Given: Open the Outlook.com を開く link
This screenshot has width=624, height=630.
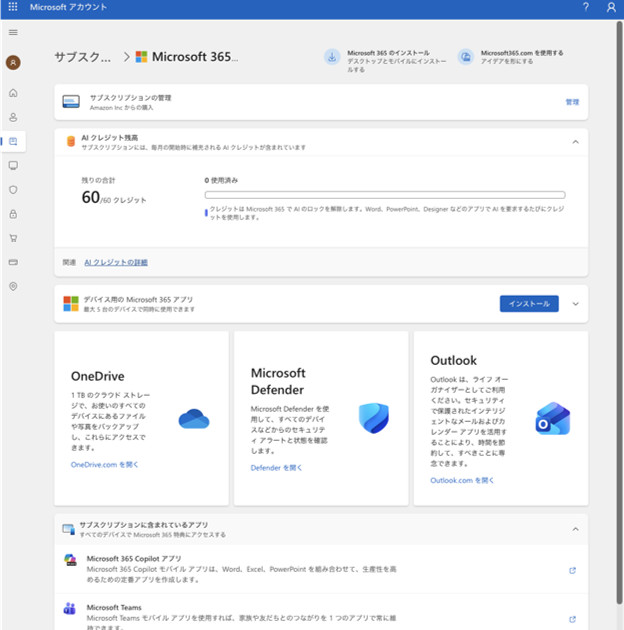Looking at the screenshot, I should tap(462, 480).
